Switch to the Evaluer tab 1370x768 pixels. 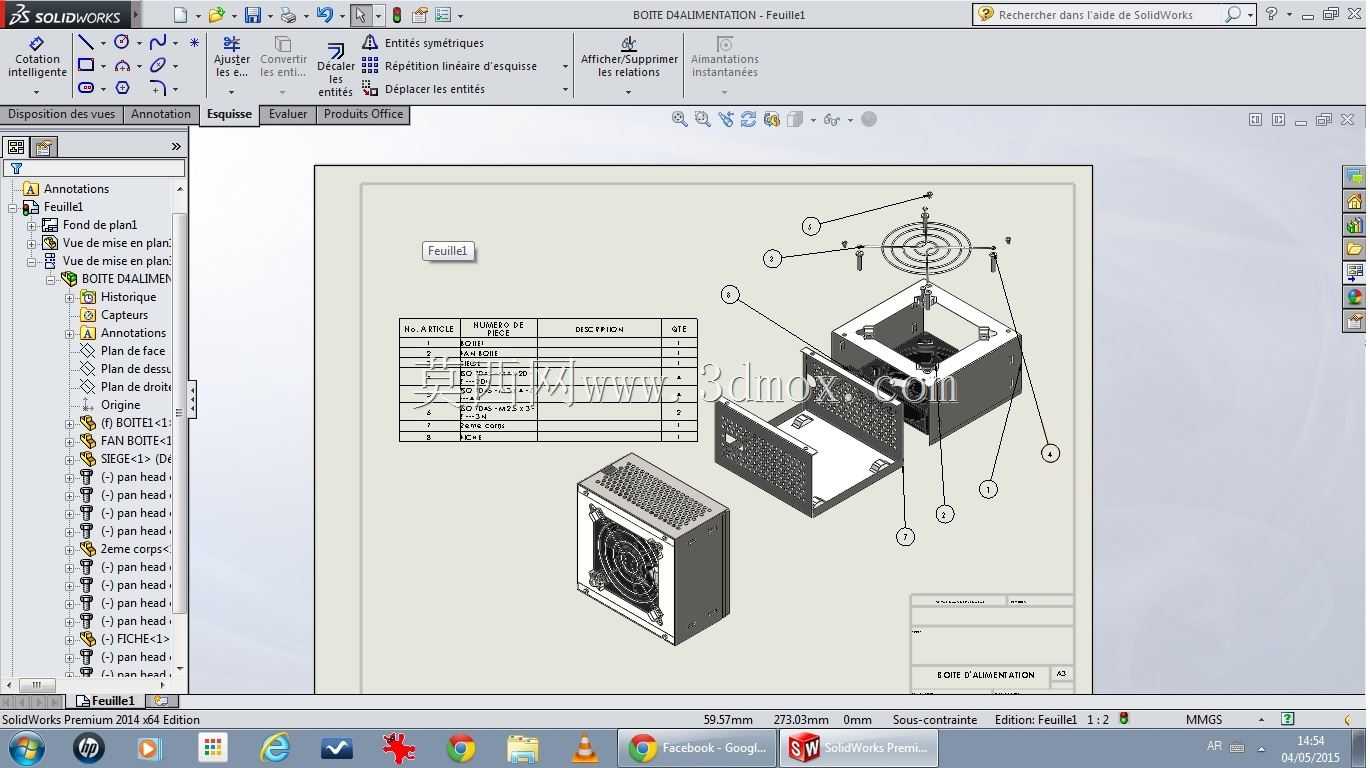pos(288,114)
